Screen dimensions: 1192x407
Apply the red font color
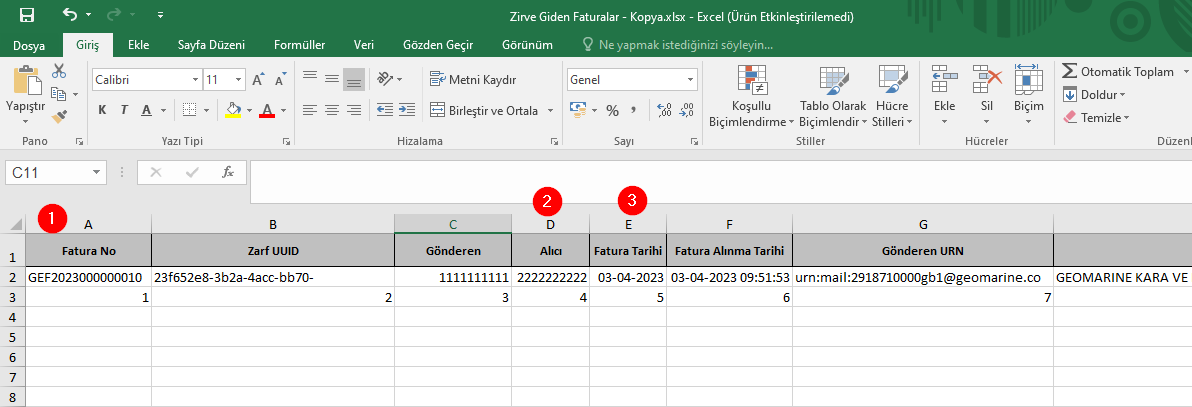click(267, 110)
